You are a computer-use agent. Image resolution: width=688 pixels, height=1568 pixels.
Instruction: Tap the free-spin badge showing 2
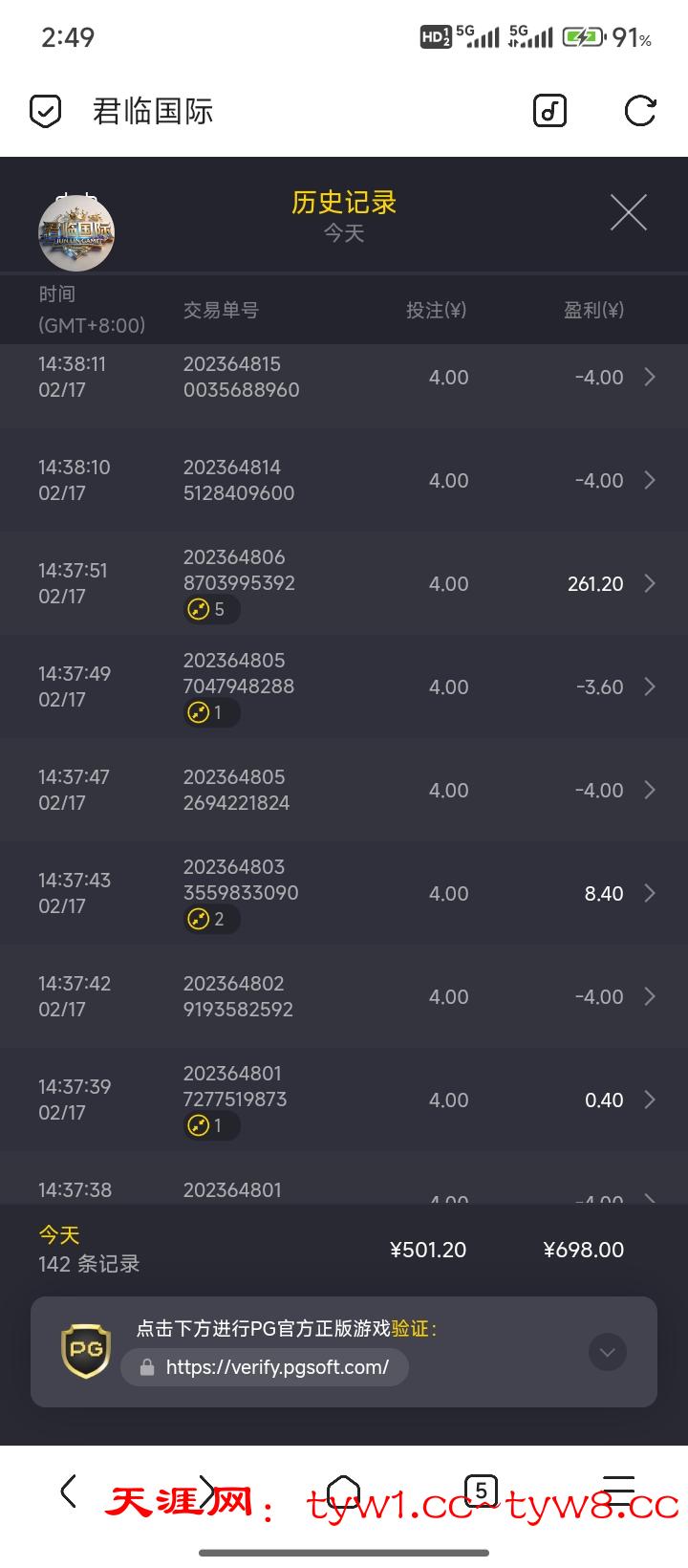click(x=210, y=920)
